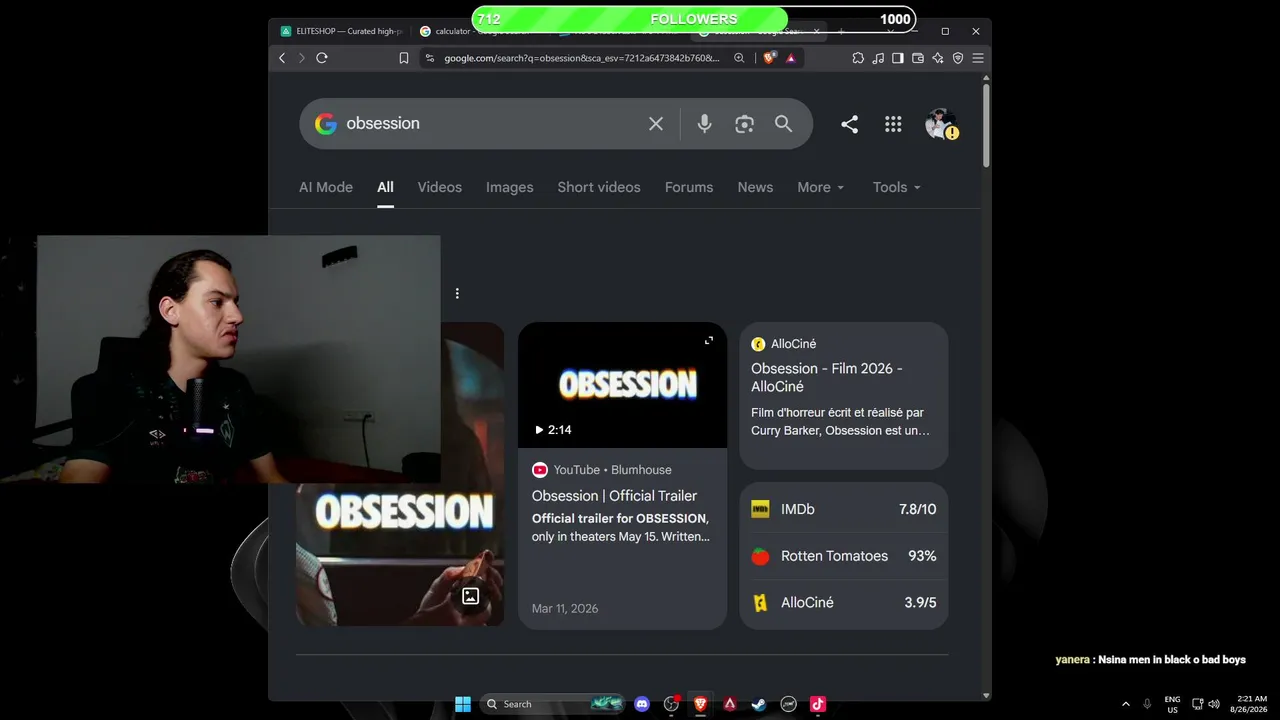1280x720 pixels.
Task: Click the taskbar Search box
Action: click(553, 704)
